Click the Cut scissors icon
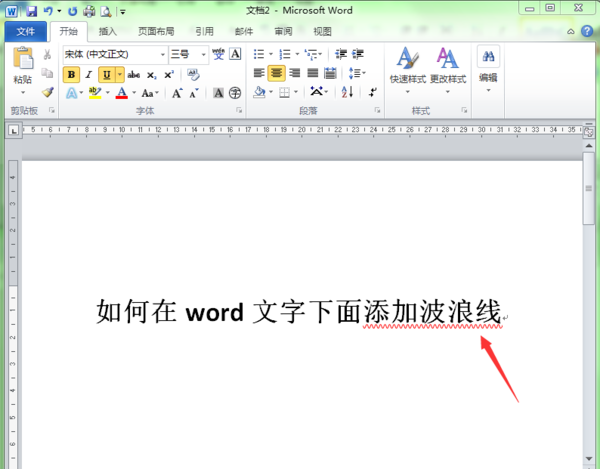 (47, 54)
